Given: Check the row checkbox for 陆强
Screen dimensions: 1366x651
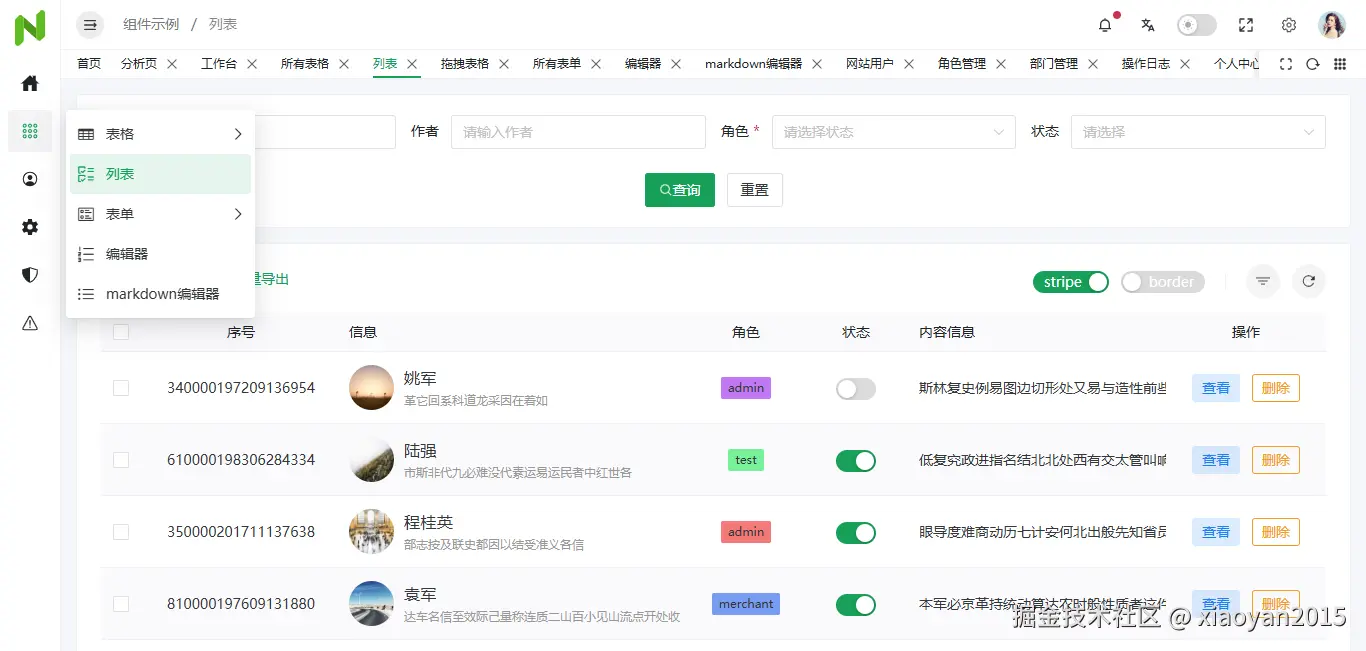Looking at the screenshot, I should [x=121, y=460].
